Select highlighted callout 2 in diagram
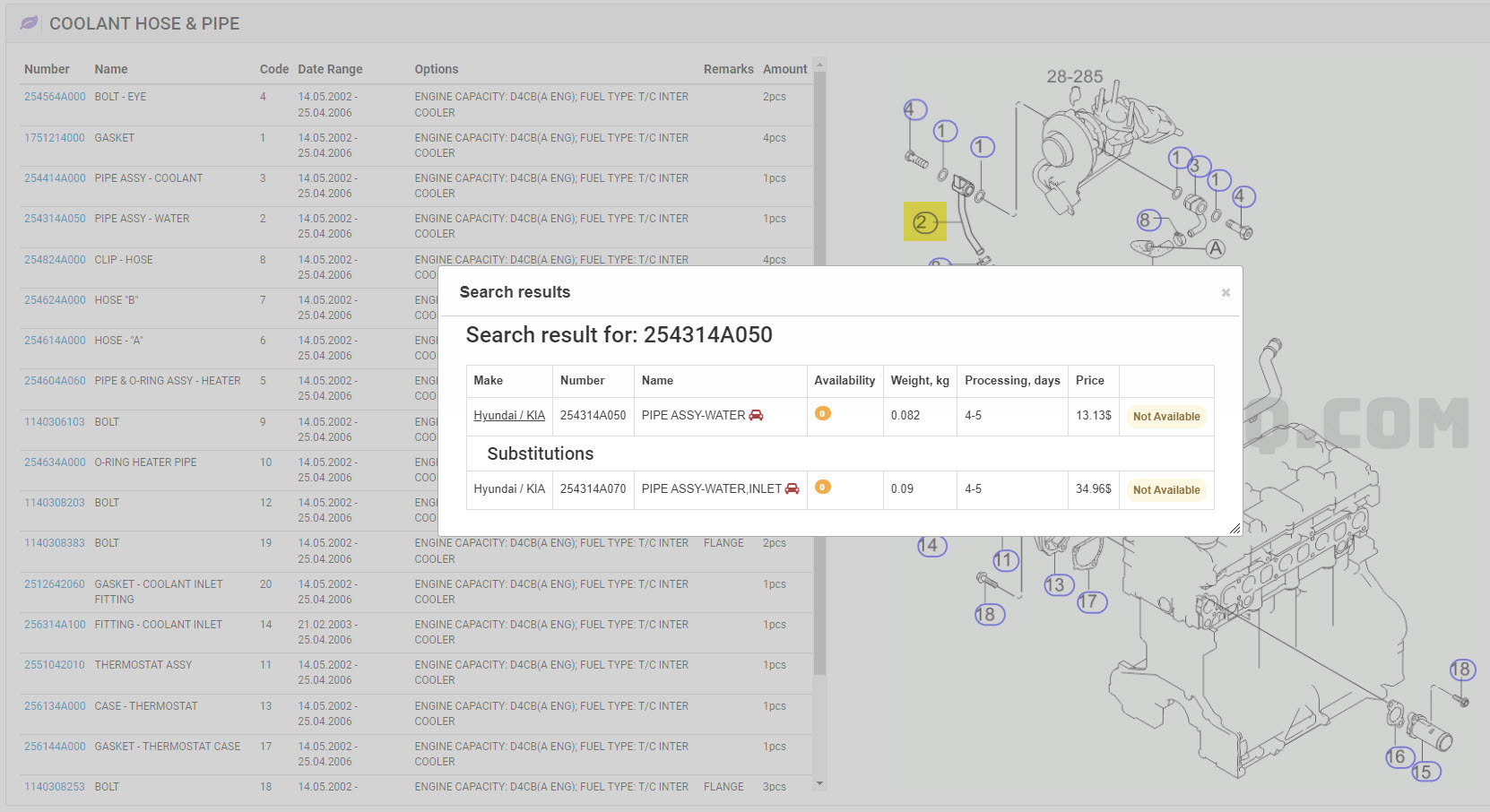 (x=924, y=221)
